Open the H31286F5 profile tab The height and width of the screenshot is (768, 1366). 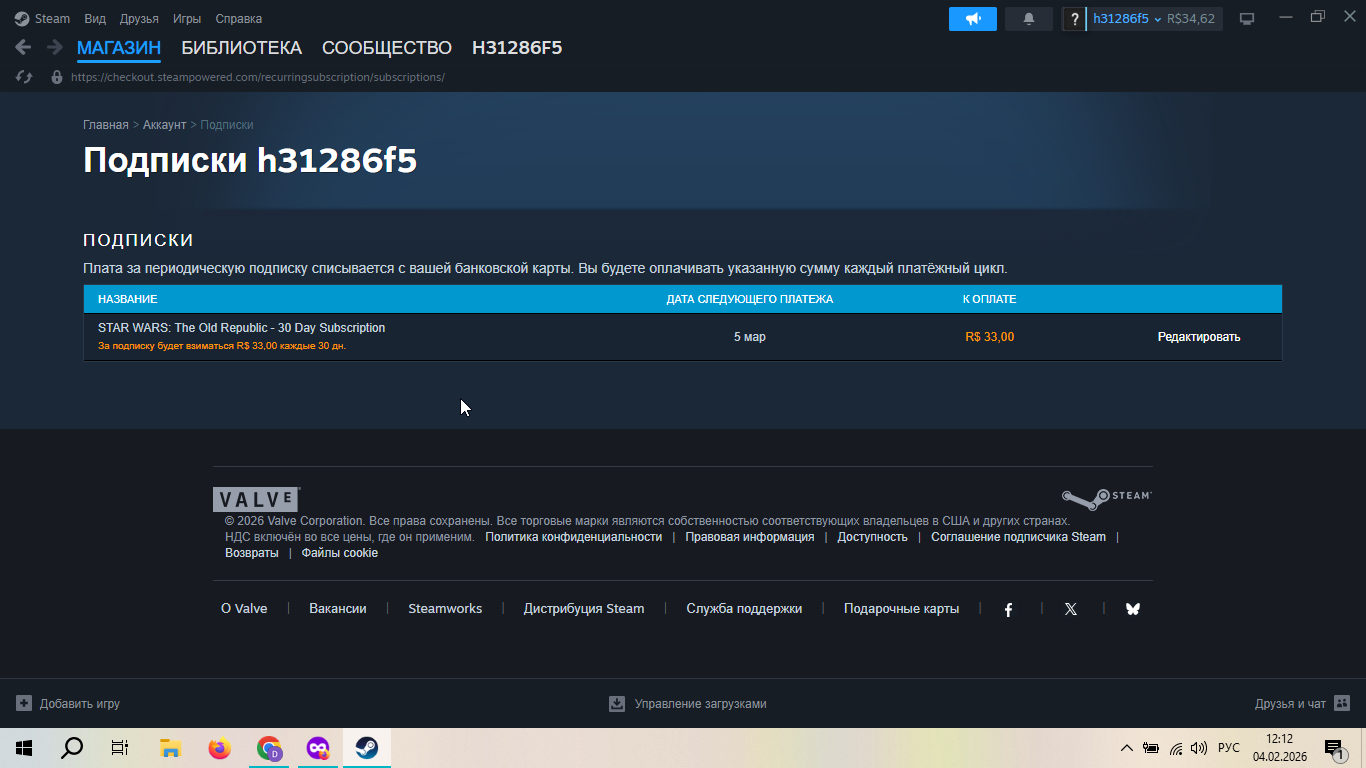coord(517,48)
